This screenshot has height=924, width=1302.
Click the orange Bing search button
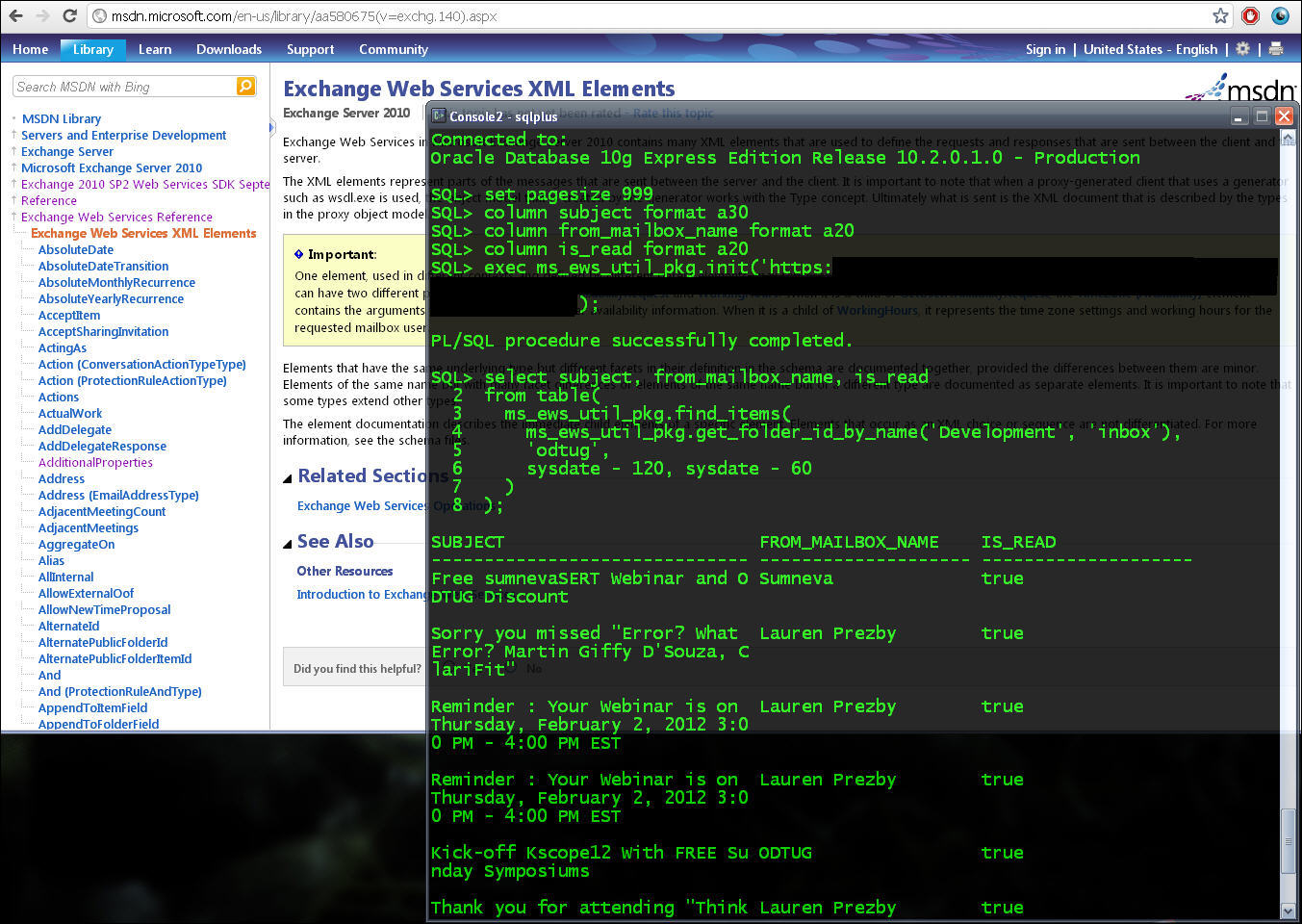(246, 87)
